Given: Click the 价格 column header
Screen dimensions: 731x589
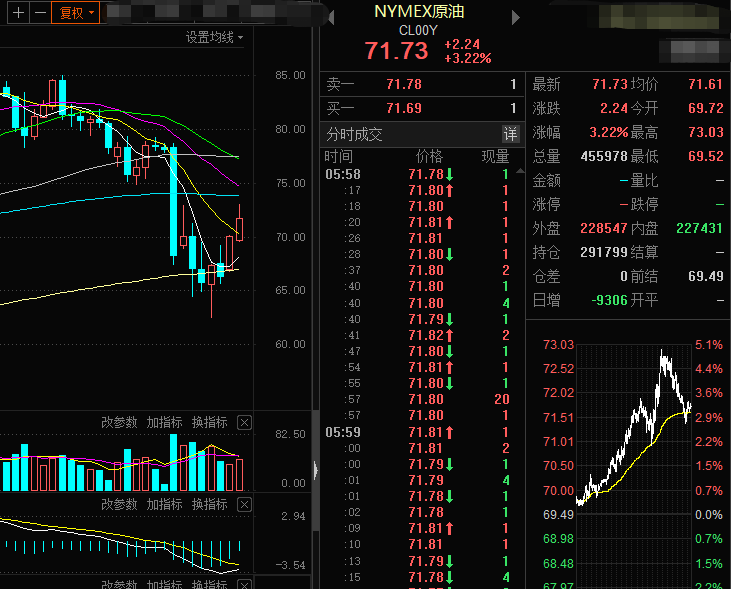Looking at the screenshot, I should pos(429,156).
